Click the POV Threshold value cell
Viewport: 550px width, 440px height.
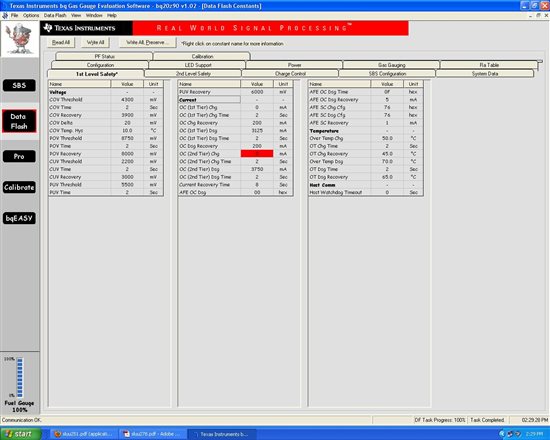[127, 138]
